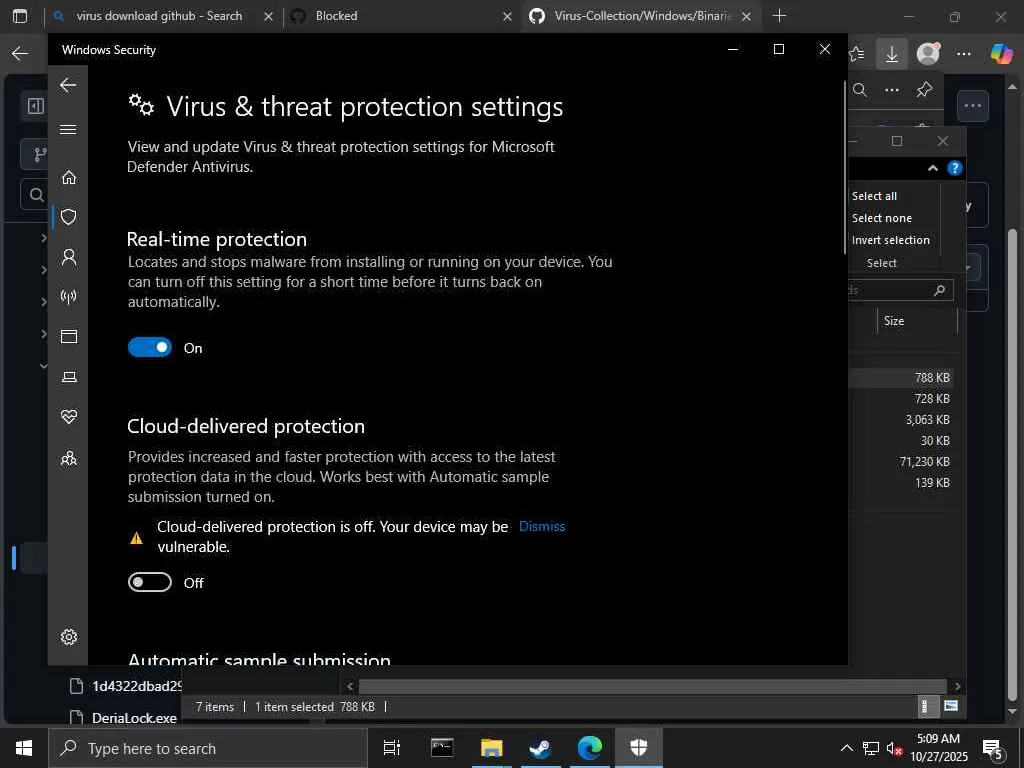1024x768 pixels.
Task: Turn off Real-time protection toggle
Action: pos(150,347)
